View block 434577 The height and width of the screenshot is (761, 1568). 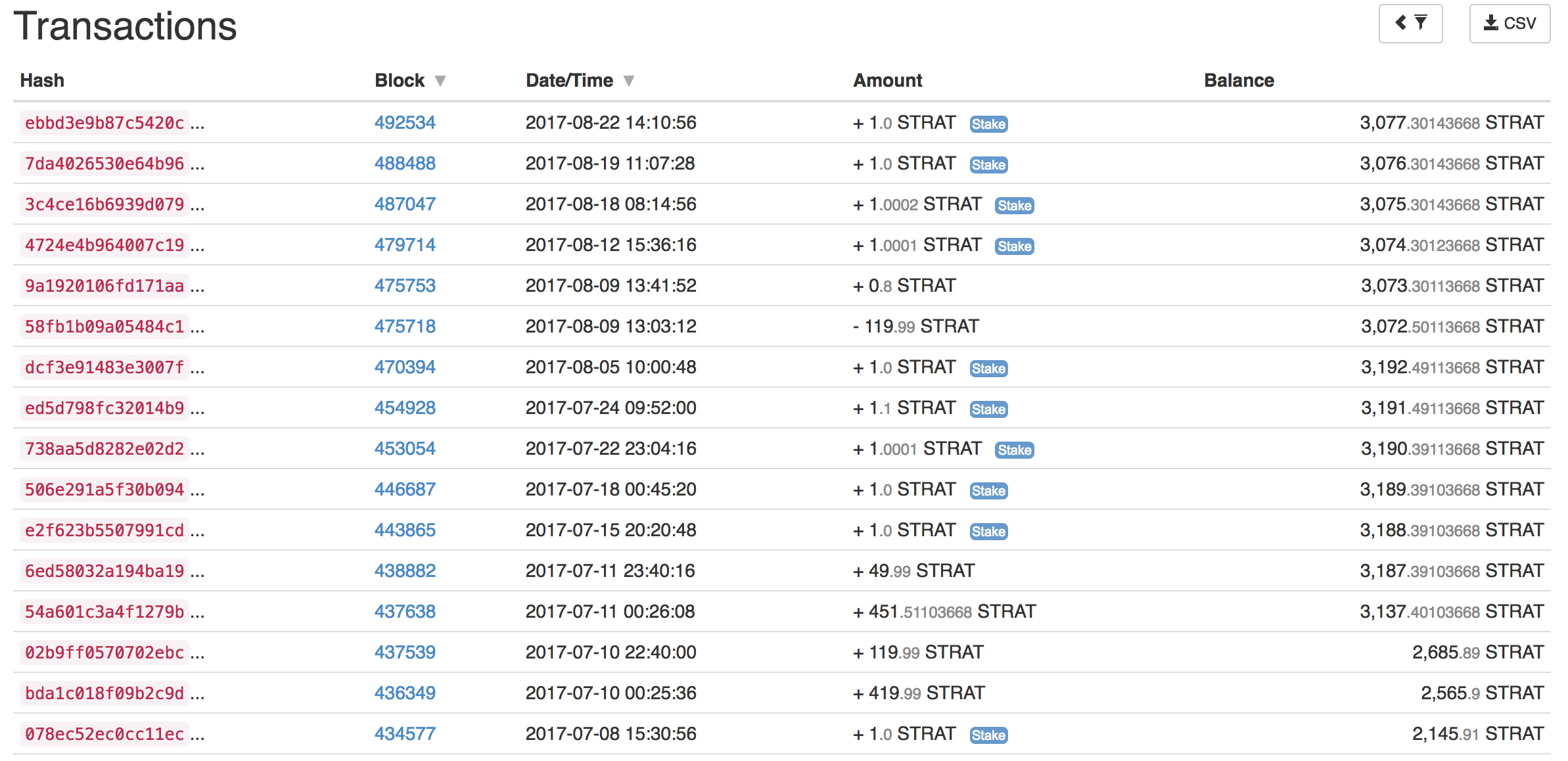coord(405,734)
